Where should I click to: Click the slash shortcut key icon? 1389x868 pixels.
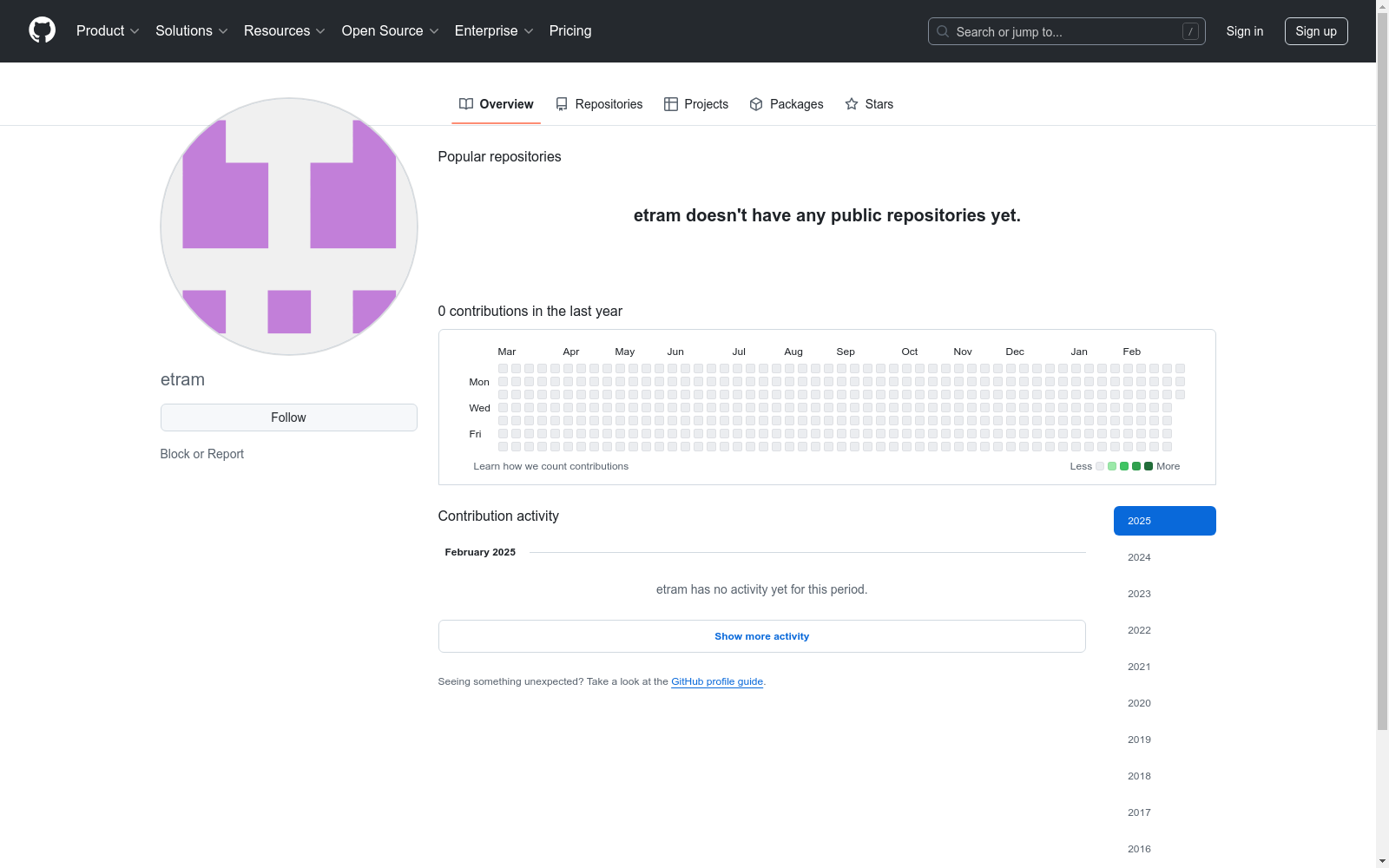point(1190,31)
